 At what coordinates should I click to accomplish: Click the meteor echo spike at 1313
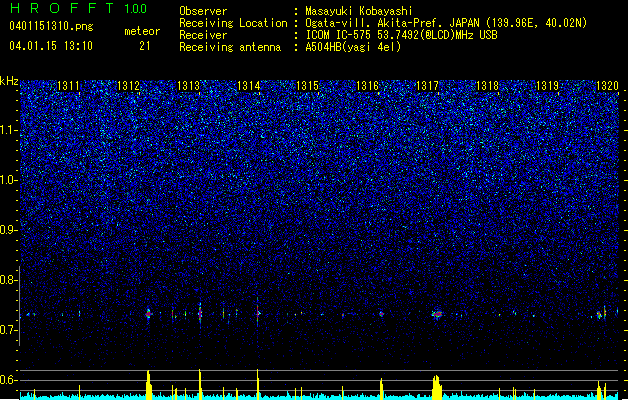coord(200,314)
